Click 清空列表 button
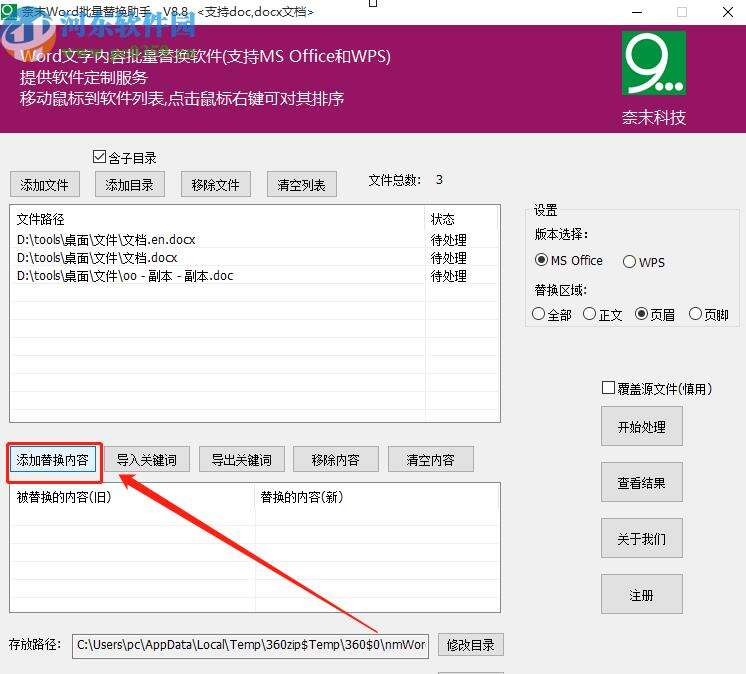Image resolution: width=746 pixels, height=674 pixels. (x=302, y=185)
